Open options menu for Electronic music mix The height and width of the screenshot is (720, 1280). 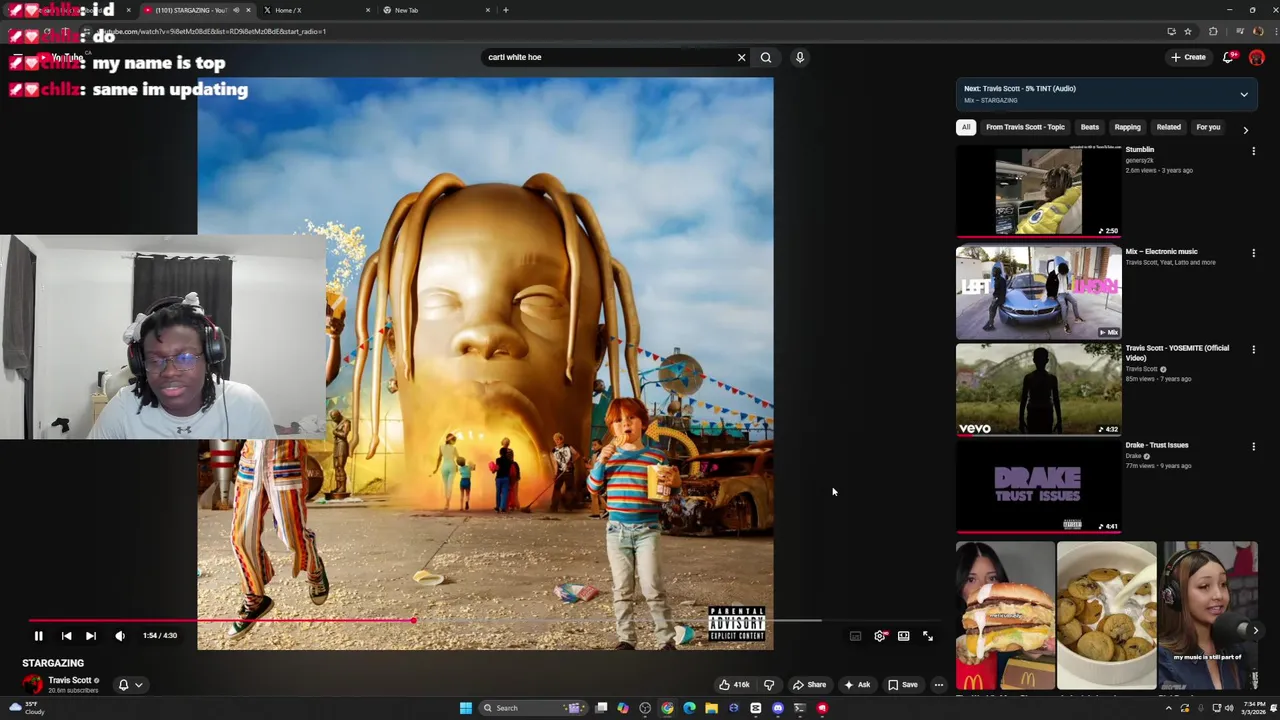1253,254
